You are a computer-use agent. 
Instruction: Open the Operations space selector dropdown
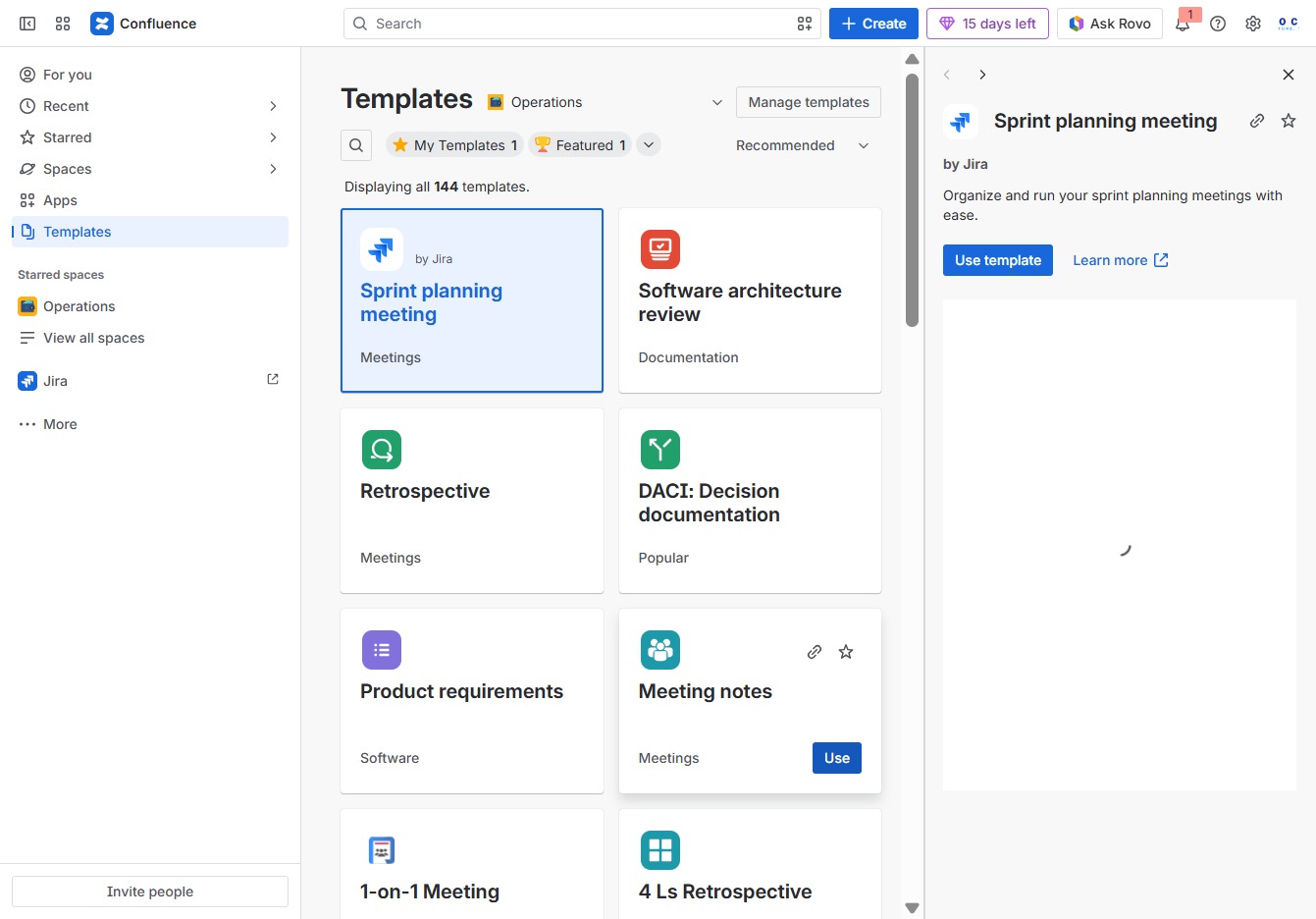click(x=605, y=102)
